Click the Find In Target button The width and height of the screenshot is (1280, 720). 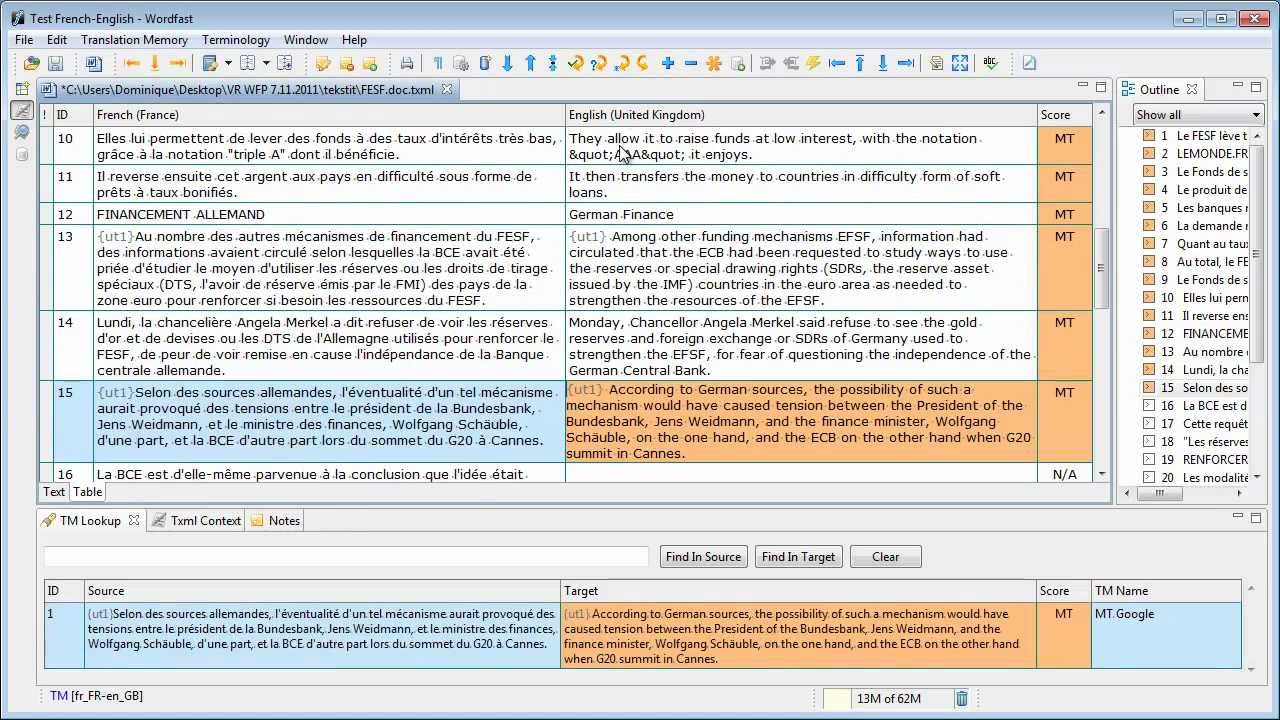tap(798, 557)
